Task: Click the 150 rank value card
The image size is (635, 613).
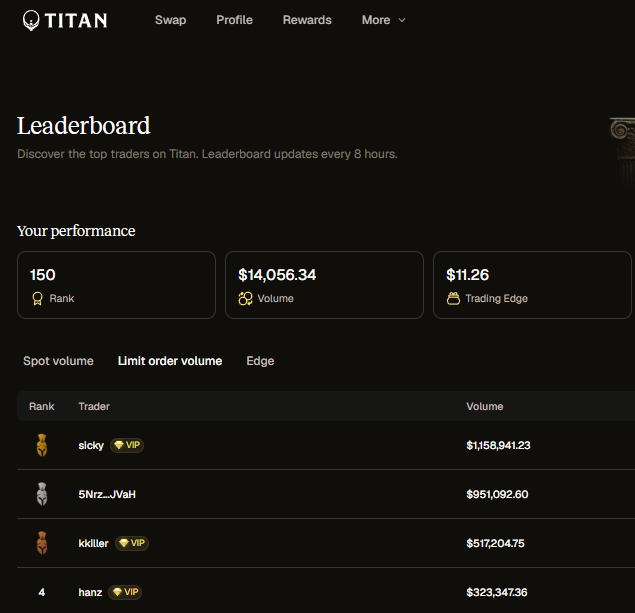Action: [x=116, y=285]
